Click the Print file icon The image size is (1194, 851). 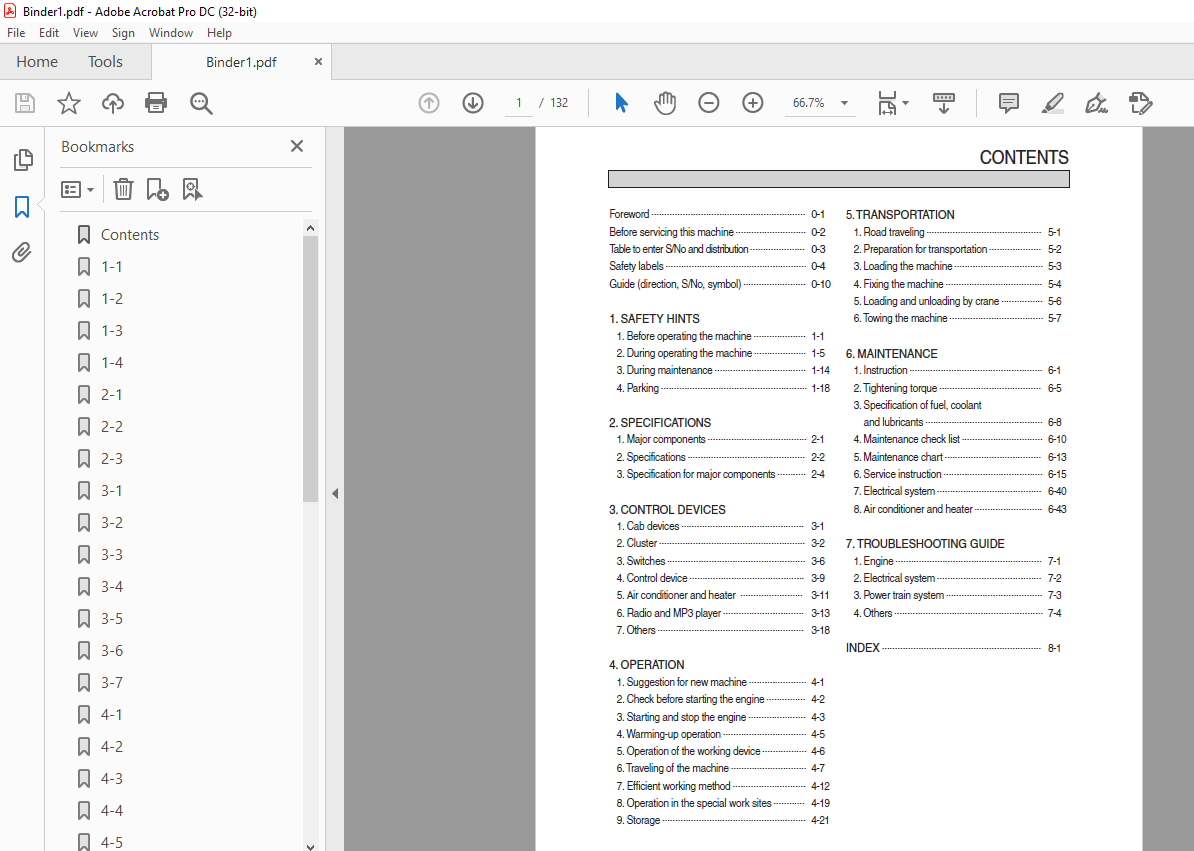coord(156,103)
